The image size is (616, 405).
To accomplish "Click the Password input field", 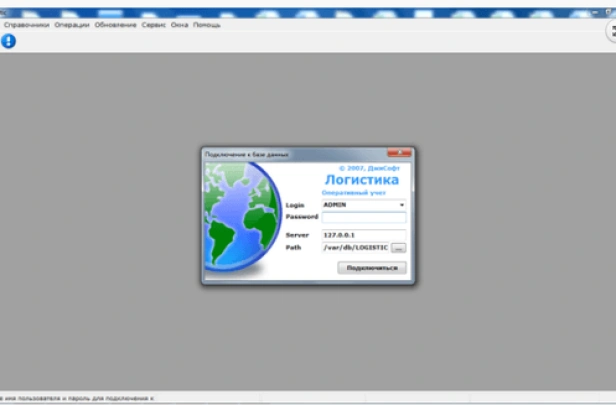I will (x=363, y=217).
